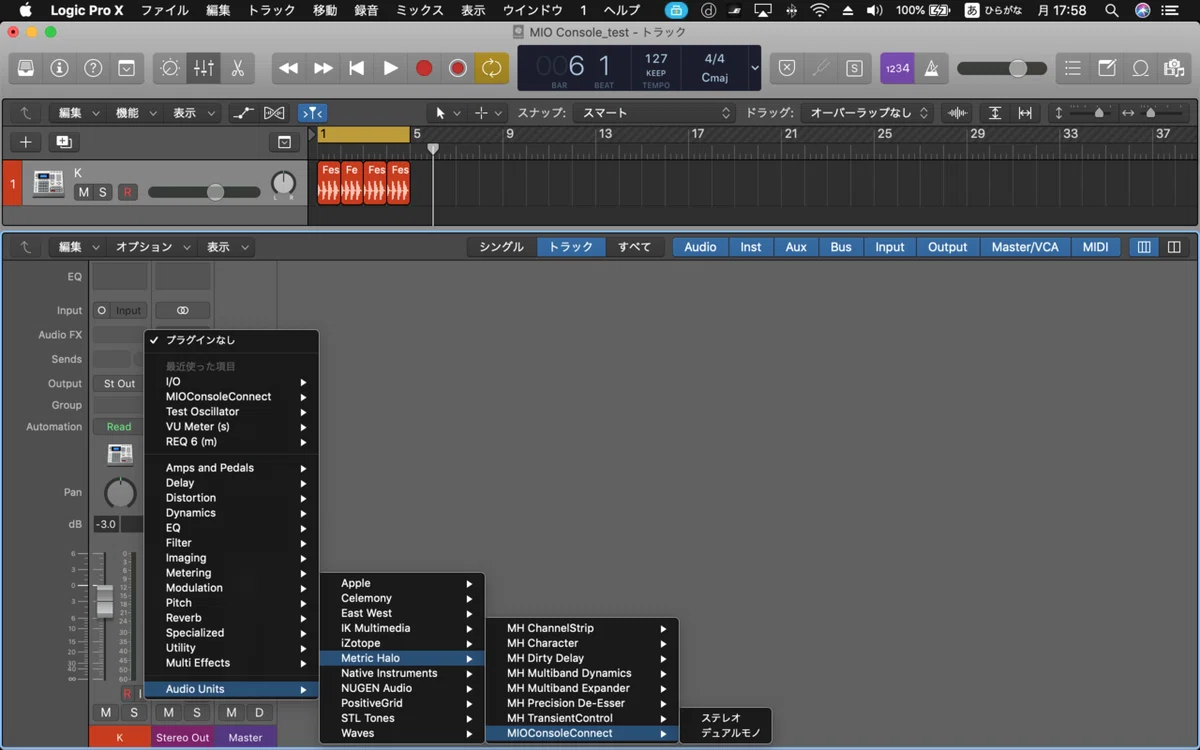Open the Editors scissors icon

coord(237,68)
